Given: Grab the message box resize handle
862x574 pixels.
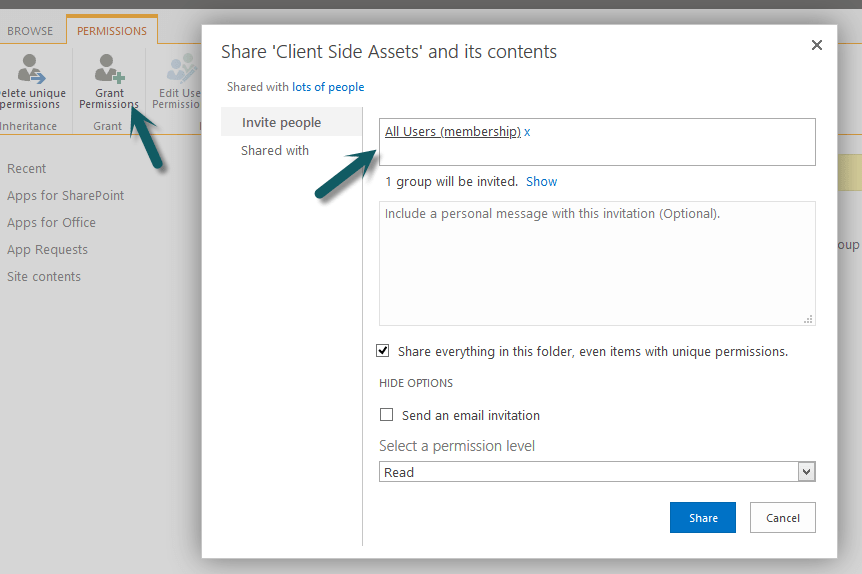Looking at the screenshot, I should (808, 319).
